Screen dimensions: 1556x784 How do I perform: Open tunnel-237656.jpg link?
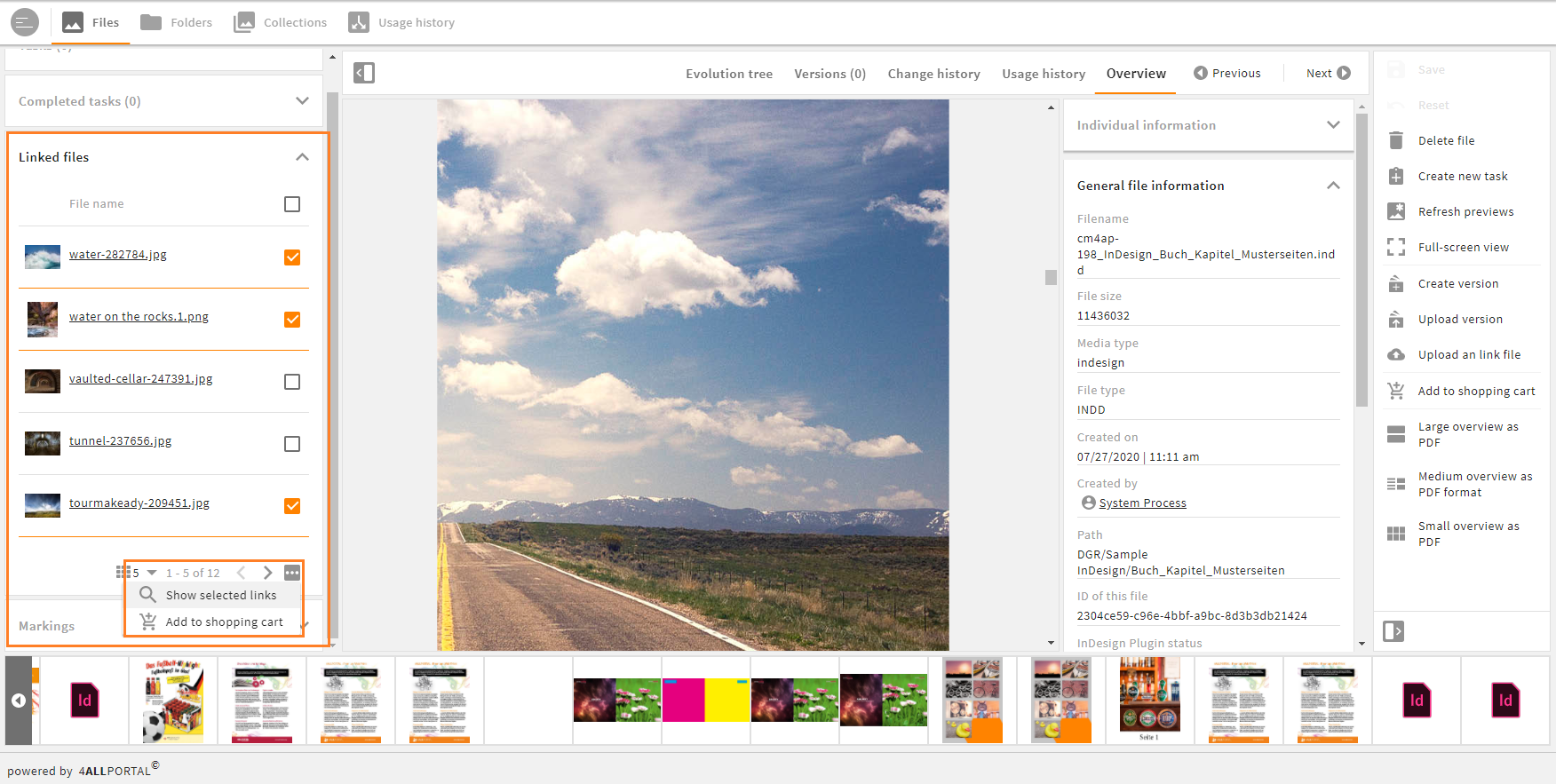tap(120, 440)
